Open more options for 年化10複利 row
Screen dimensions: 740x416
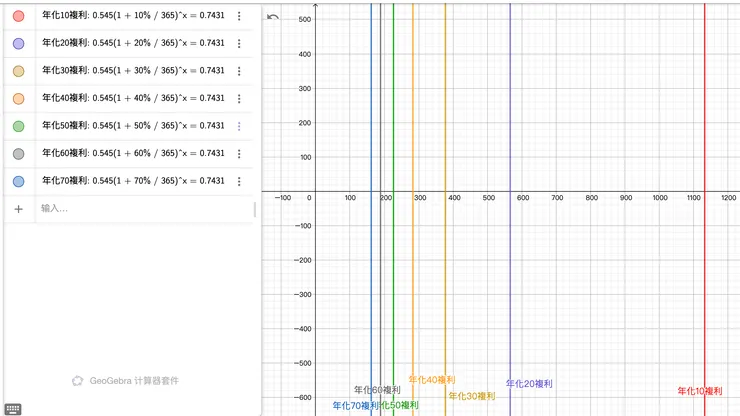[239, 16]
